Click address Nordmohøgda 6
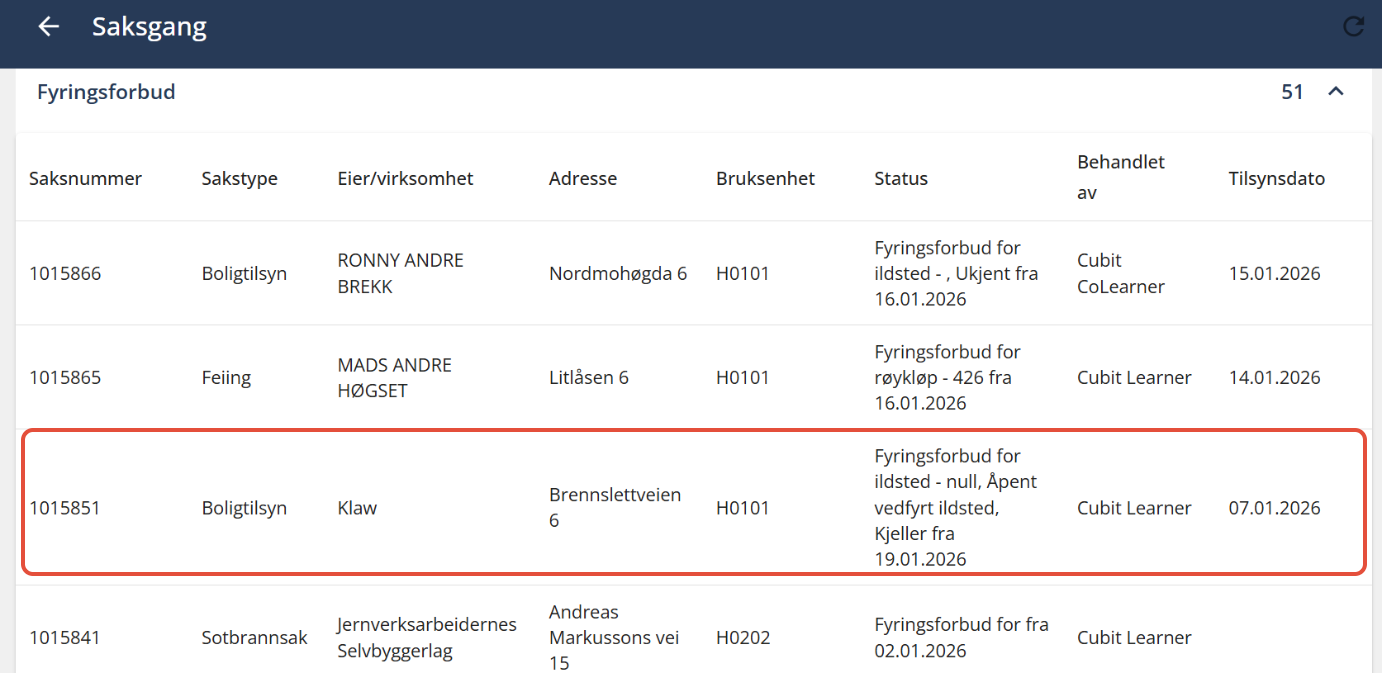Viewport: 1382px width, 673px height. point(618,273)
